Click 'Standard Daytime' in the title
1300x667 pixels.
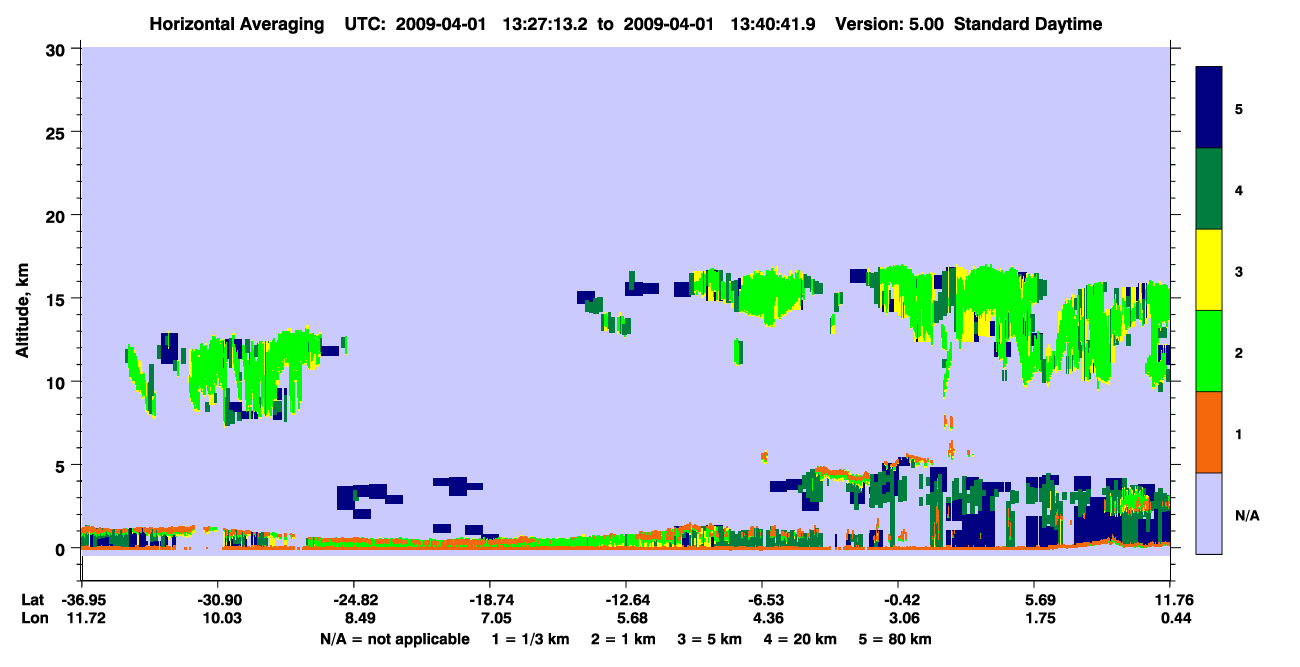pos(1028,24)
